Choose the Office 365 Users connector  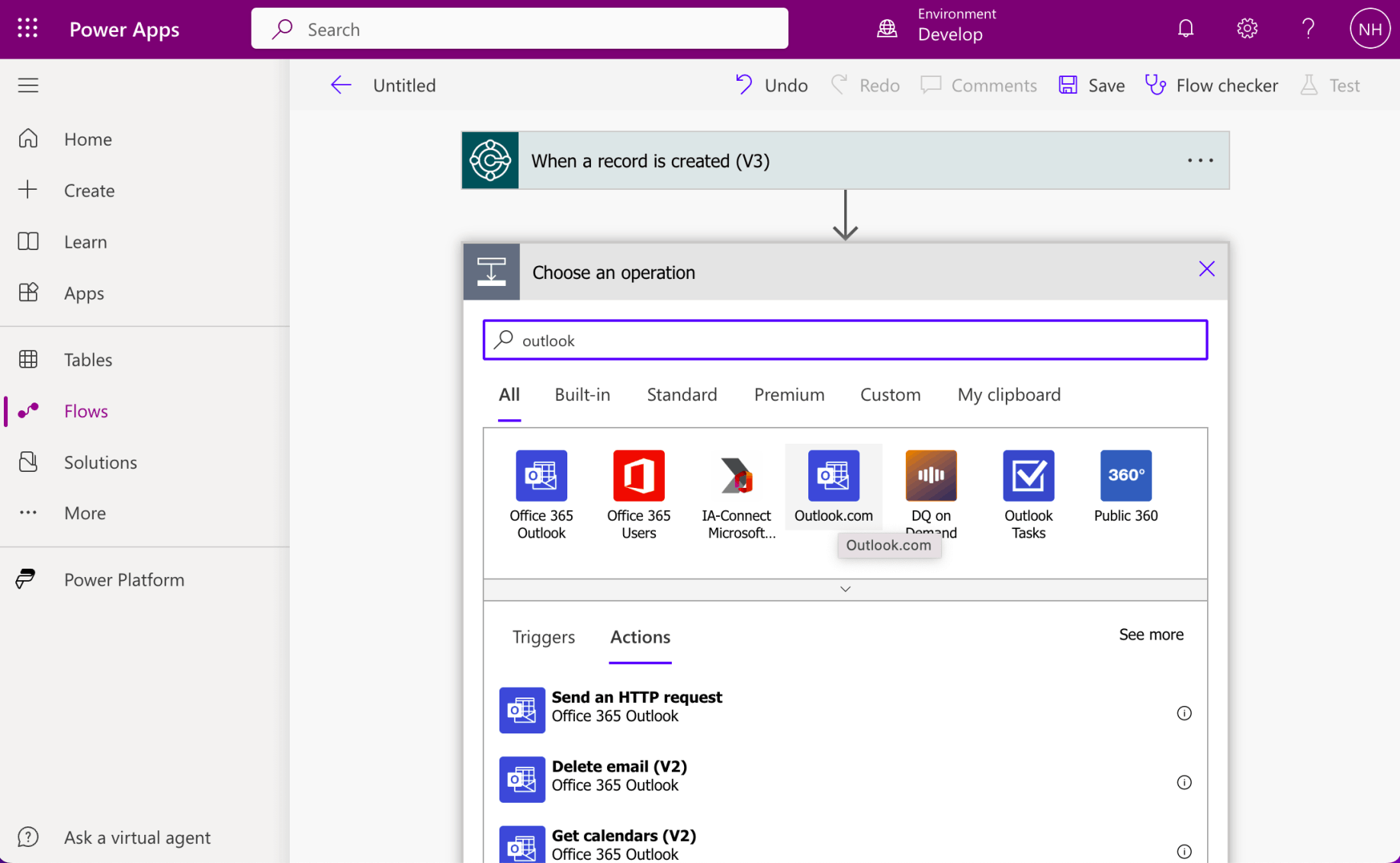pyautogui.click(x=638, y=476)
